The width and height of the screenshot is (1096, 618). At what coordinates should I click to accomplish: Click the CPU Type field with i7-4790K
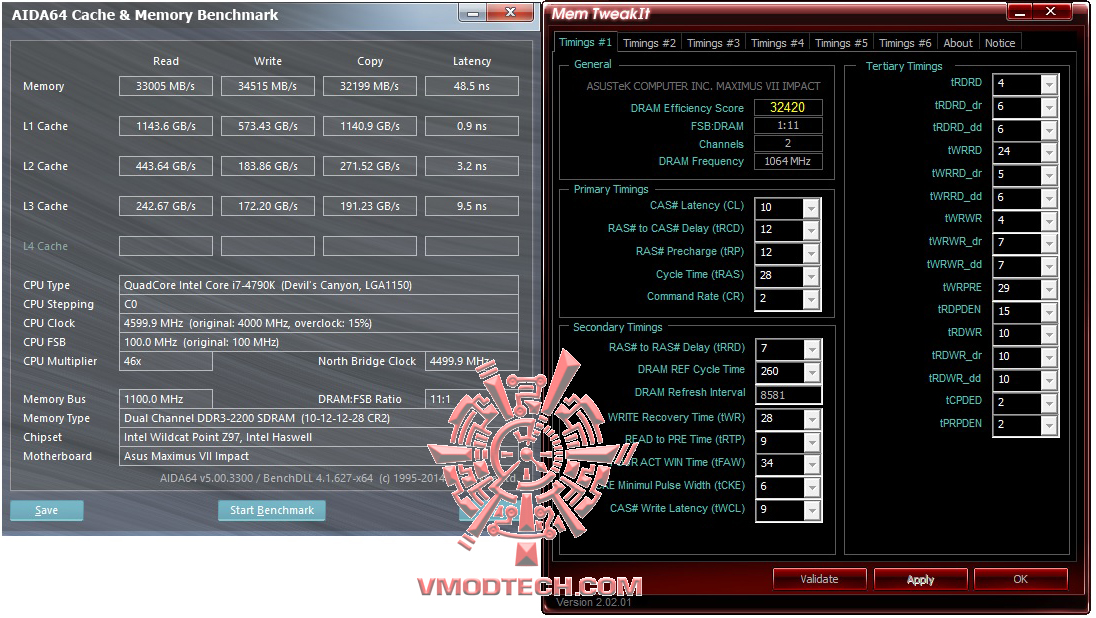pyautogui.click(x=319, y=285)
